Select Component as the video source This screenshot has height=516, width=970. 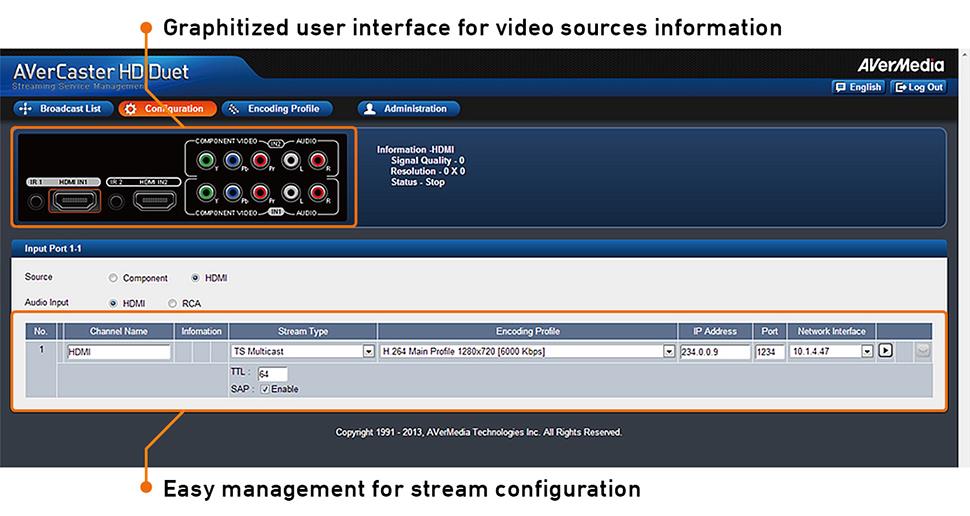pos(113,278)
